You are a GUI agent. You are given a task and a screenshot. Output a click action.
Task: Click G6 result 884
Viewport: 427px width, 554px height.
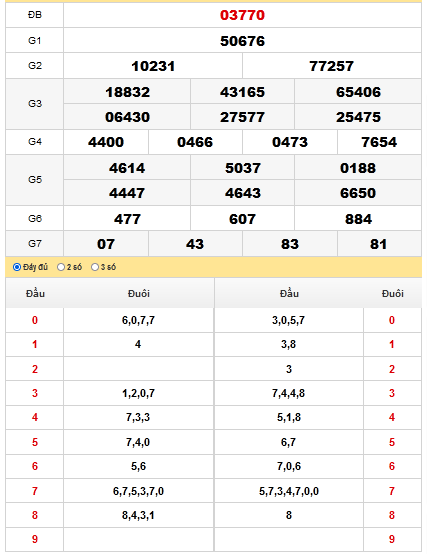pos(358,219)
